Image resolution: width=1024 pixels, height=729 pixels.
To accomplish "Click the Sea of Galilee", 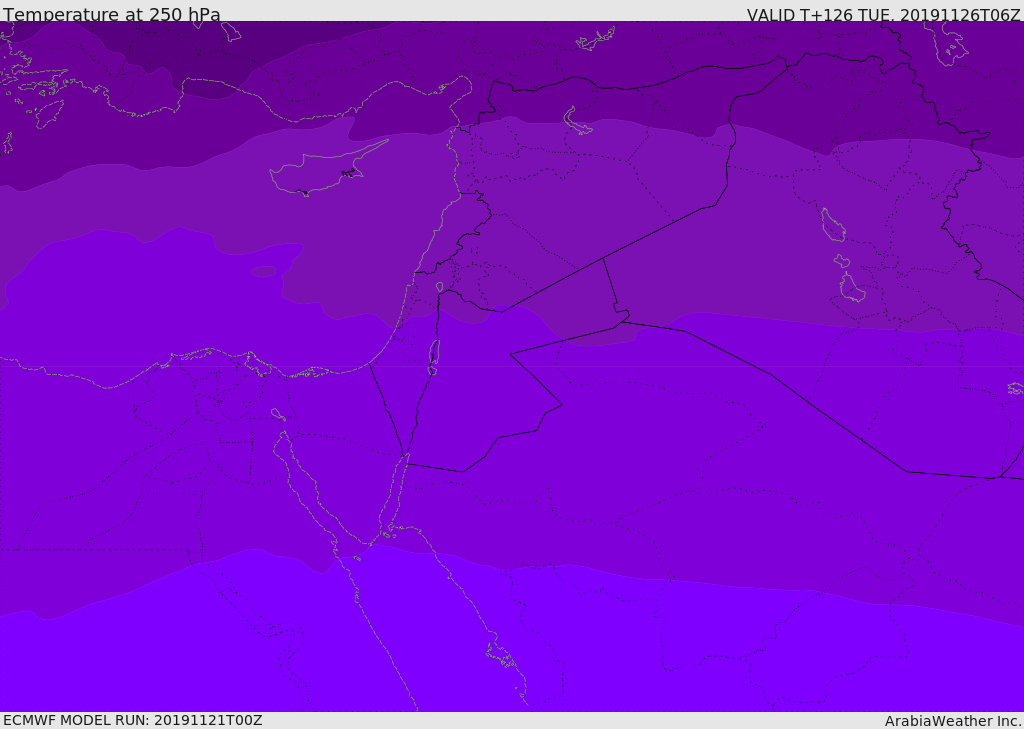I will click(440, 288).
